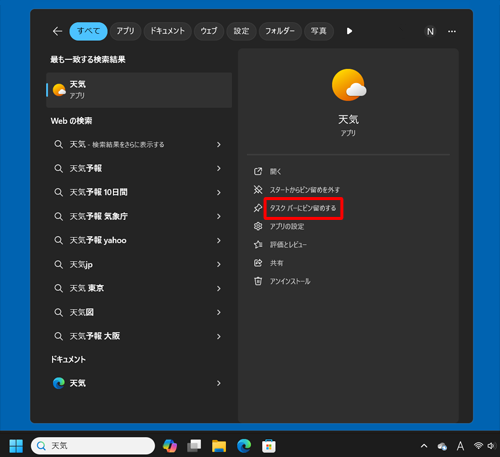Click the share (共有) icon

[258, 263]
